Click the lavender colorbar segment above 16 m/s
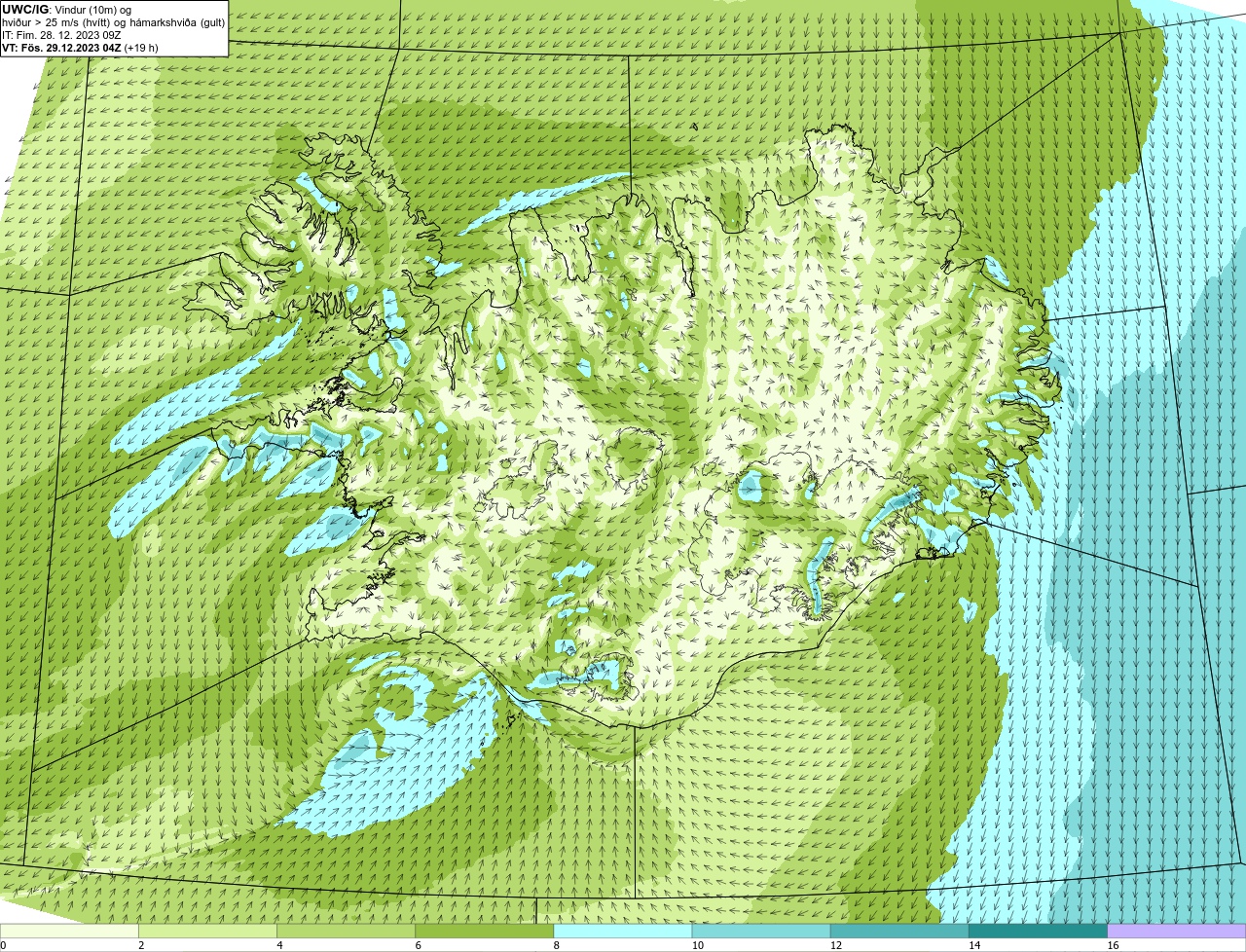1246x952 pixels. point(1177,931)
